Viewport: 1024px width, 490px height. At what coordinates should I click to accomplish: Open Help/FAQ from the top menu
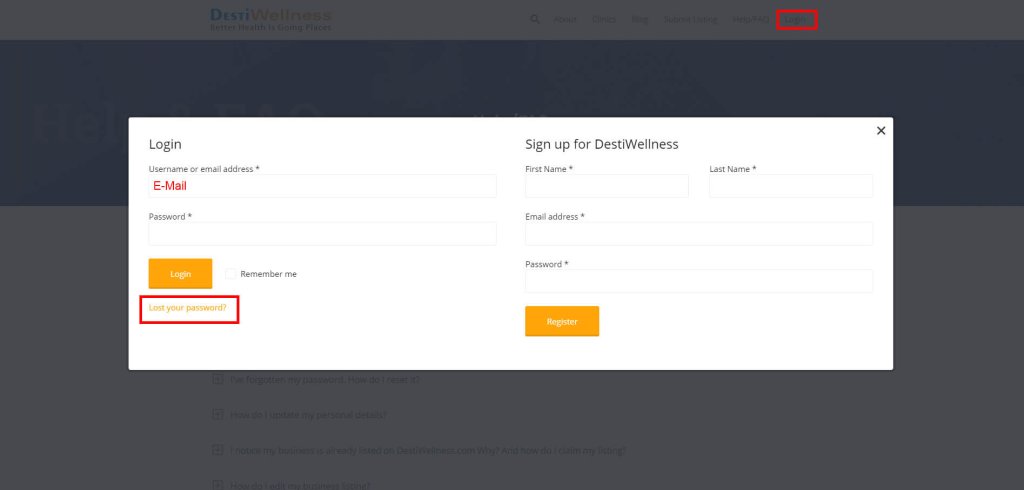750,19
